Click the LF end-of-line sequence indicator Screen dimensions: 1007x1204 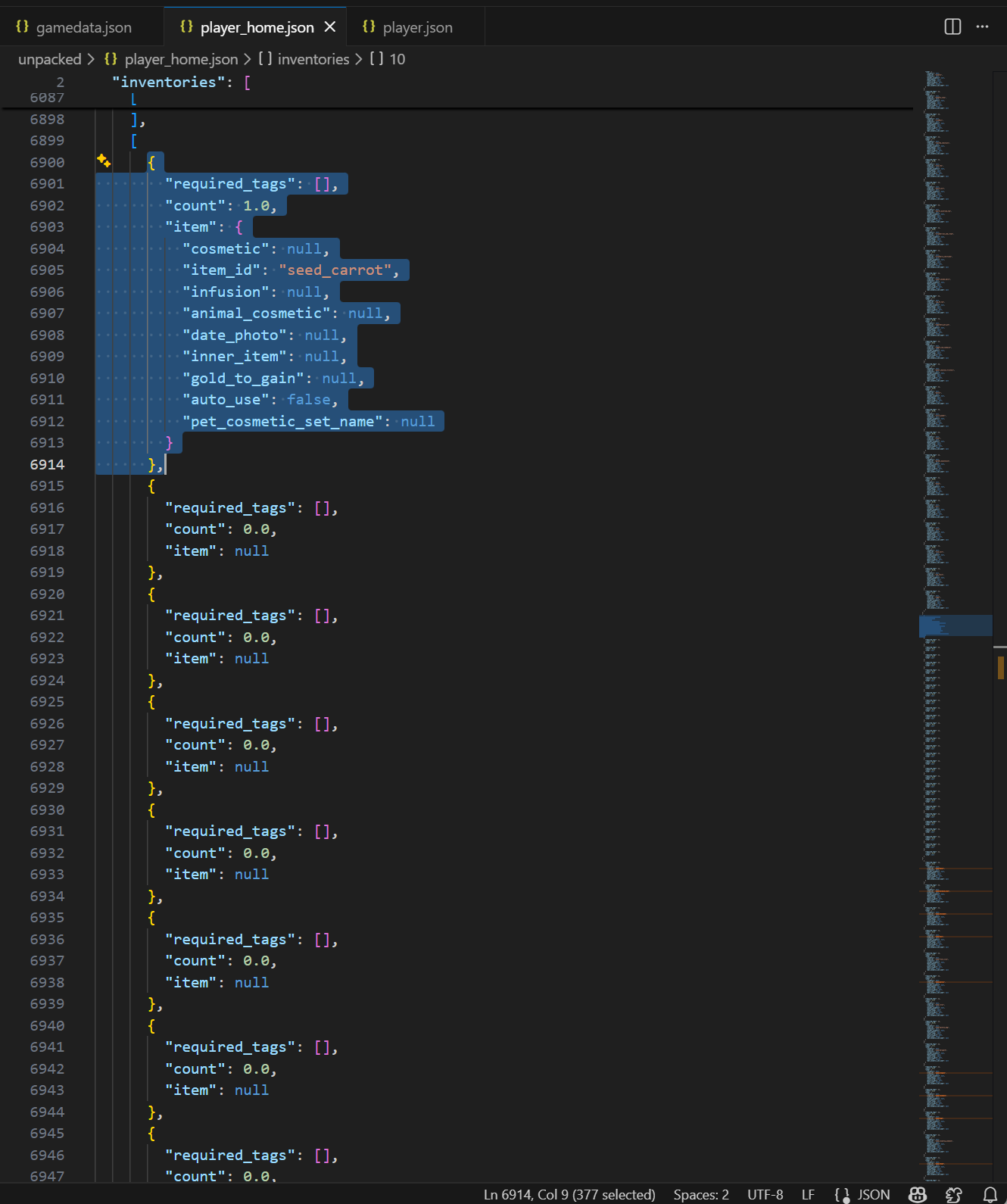tap(808, 1194)
